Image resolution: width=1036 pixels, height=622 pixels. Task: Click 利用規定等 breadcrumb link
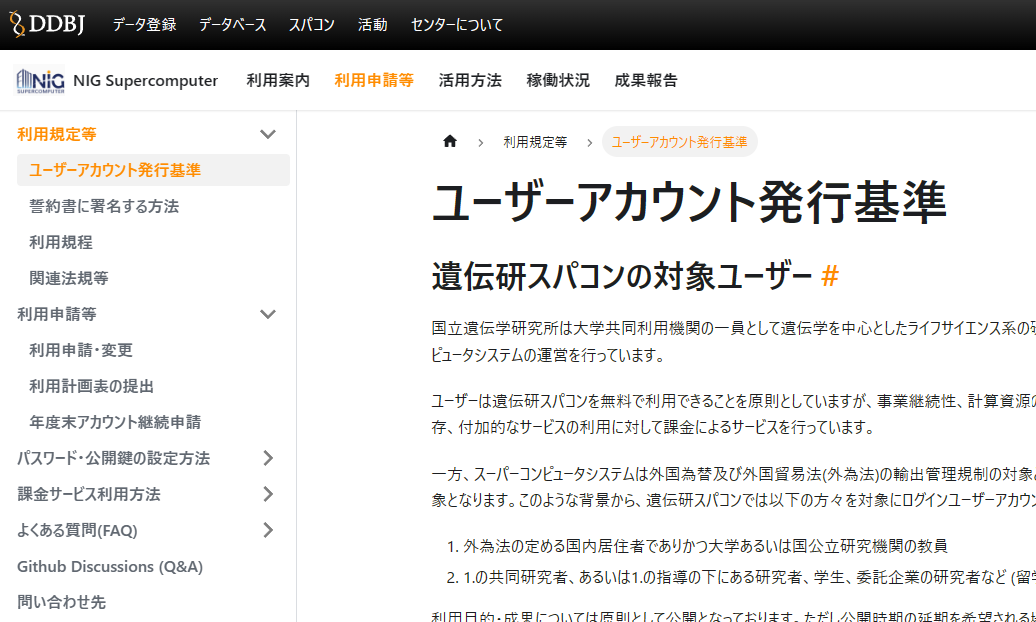[x=535, y=142]
